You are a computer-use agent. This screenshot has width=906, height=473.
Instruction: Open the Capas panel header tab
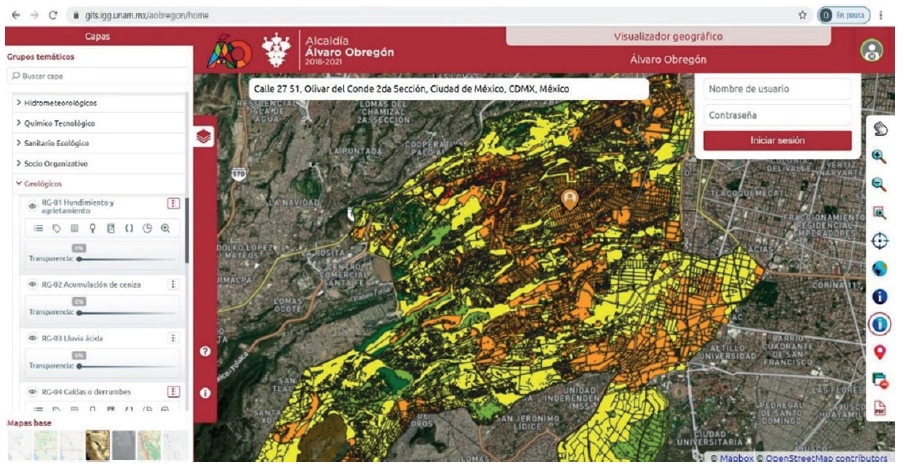tap(97, 36)
